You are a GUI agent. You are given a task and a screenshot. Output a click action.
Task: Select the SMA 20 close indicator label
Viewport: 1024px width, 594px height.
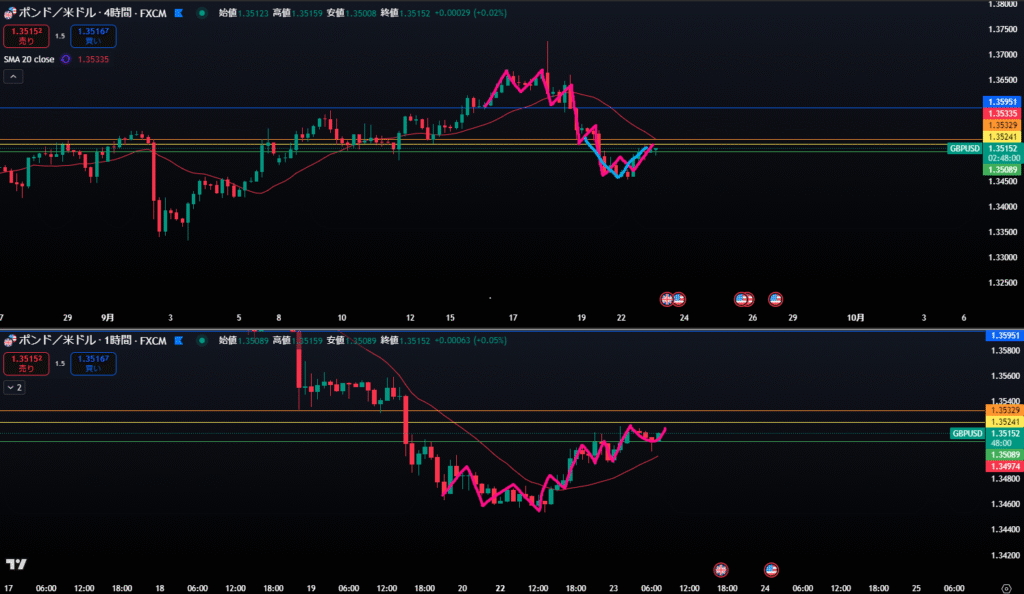tap(29, 59)
